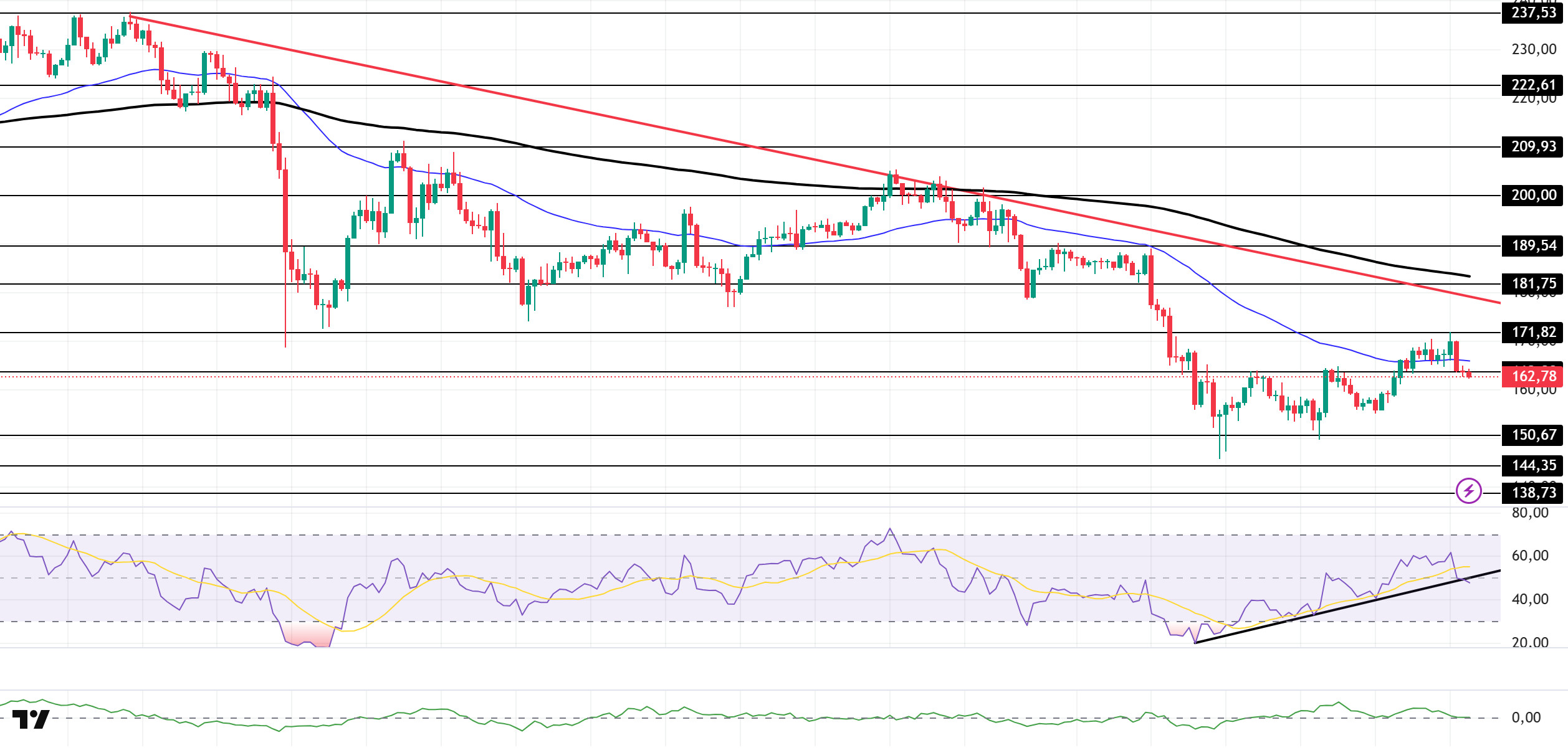Click the 189,54 price level label
This screenshot has width=1568, height=753.
click(1533, 245)
